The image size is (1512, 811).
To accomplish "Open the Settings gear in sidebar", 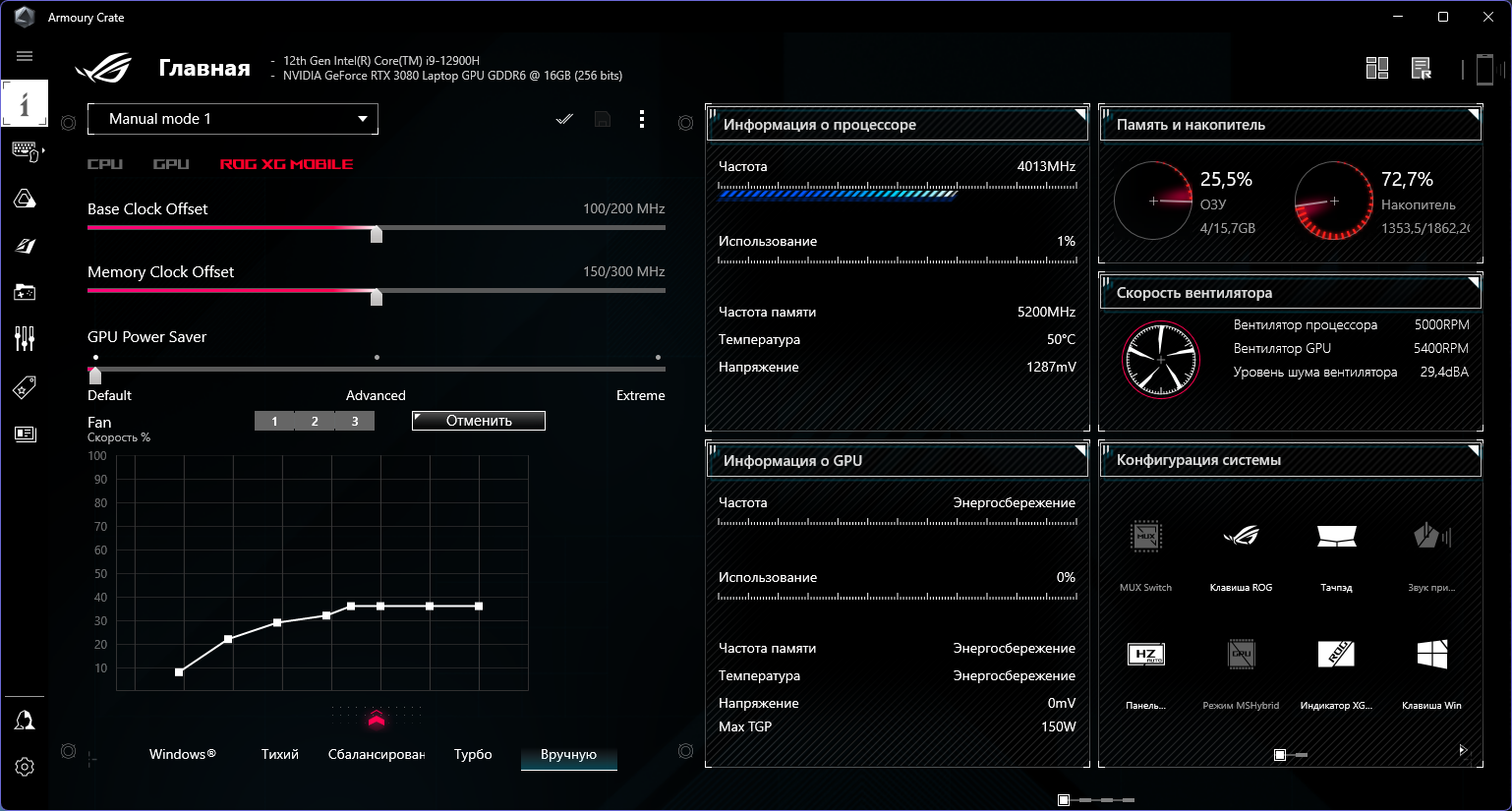I will (x=25, y=767).
